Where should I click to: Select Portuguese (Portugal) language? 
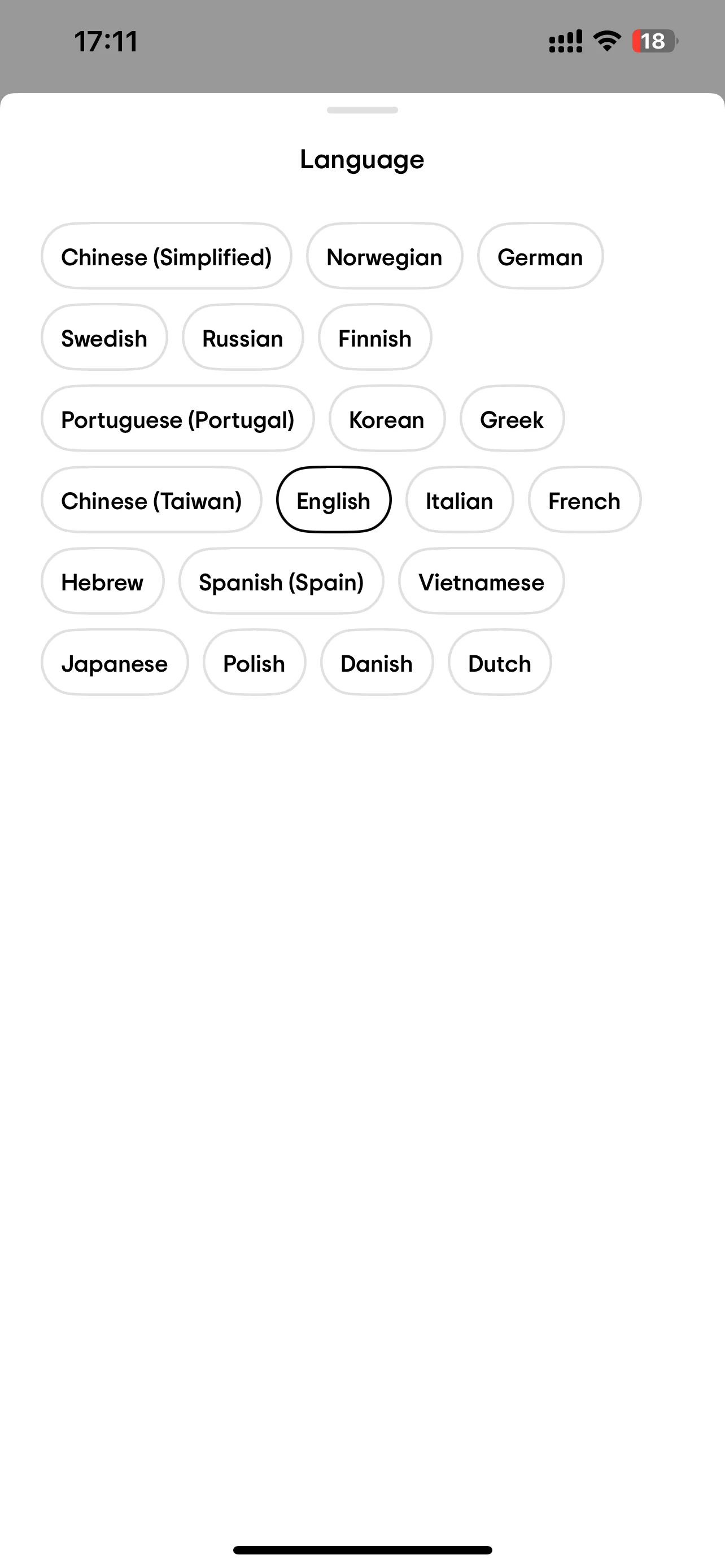(178, 419)
